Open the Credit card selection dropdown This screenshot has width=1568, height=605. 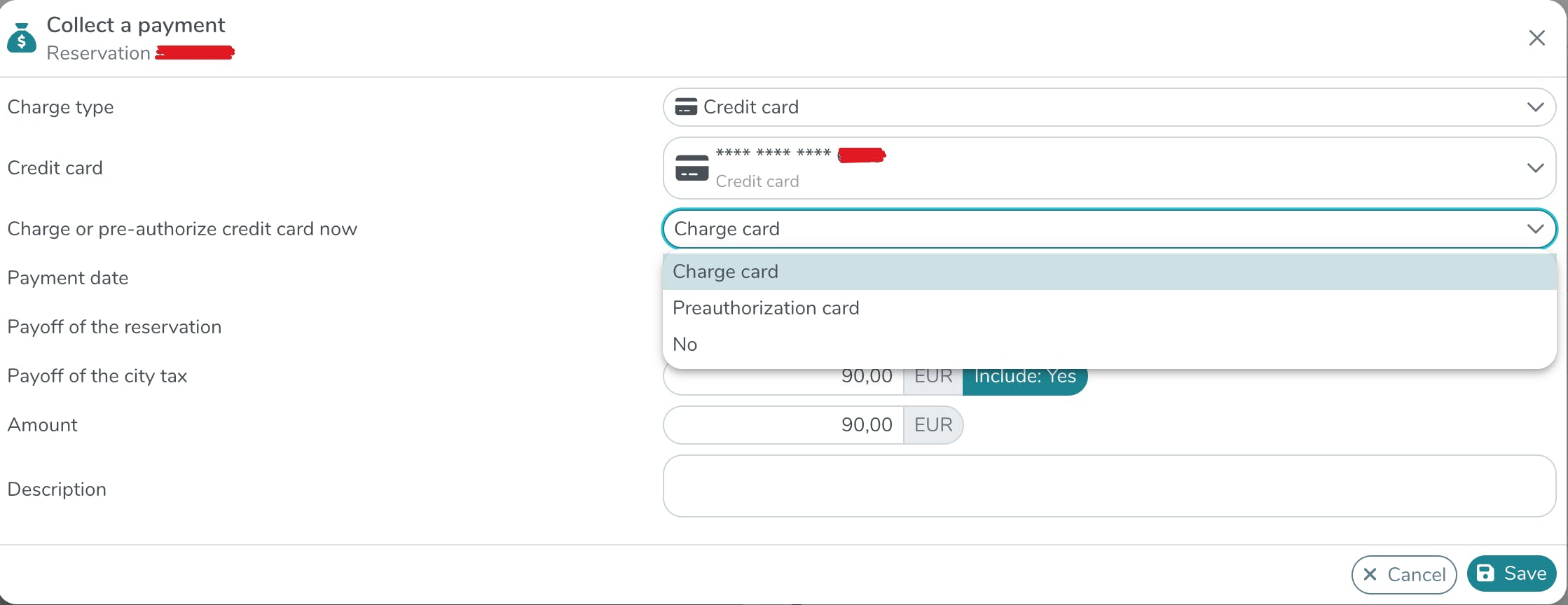pos(1535,168)
